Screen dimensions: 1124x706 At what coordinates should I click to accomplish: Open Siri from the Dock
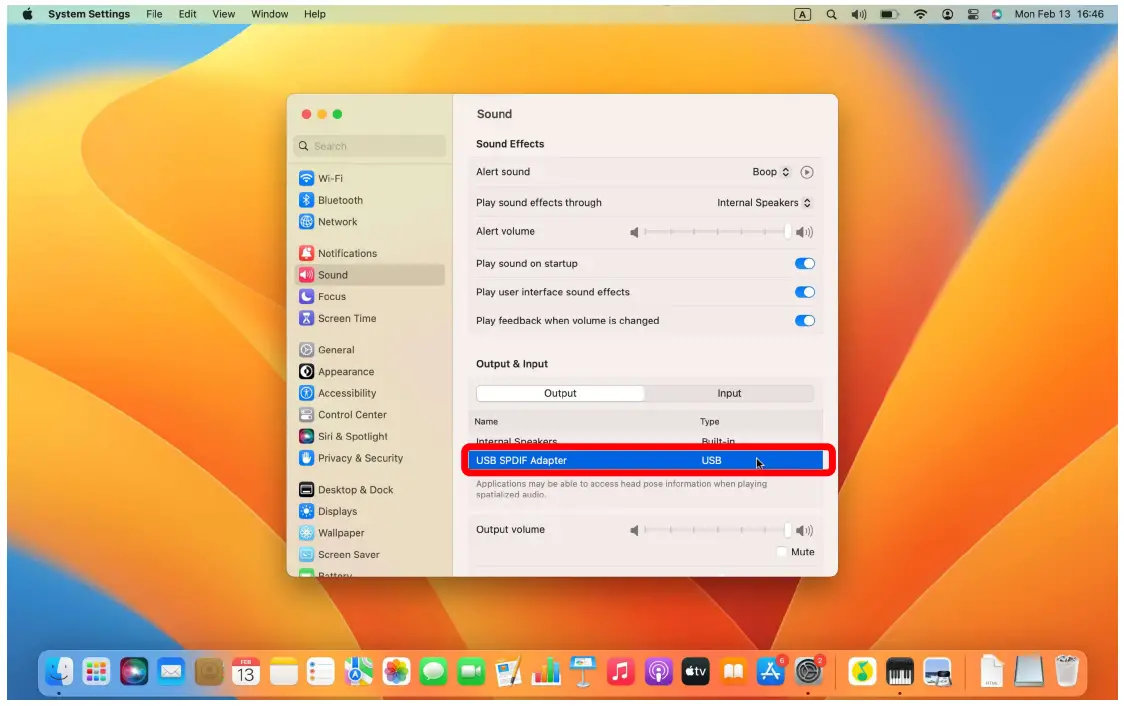point(133,672)
